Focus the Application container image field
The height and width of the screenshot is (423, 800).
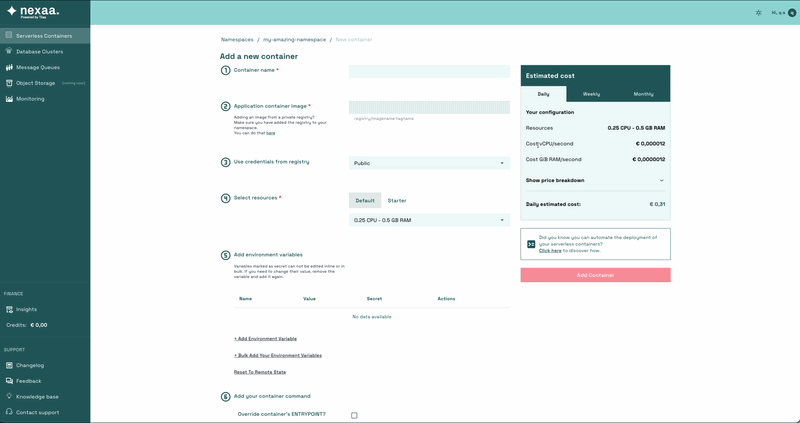(429, 107)
